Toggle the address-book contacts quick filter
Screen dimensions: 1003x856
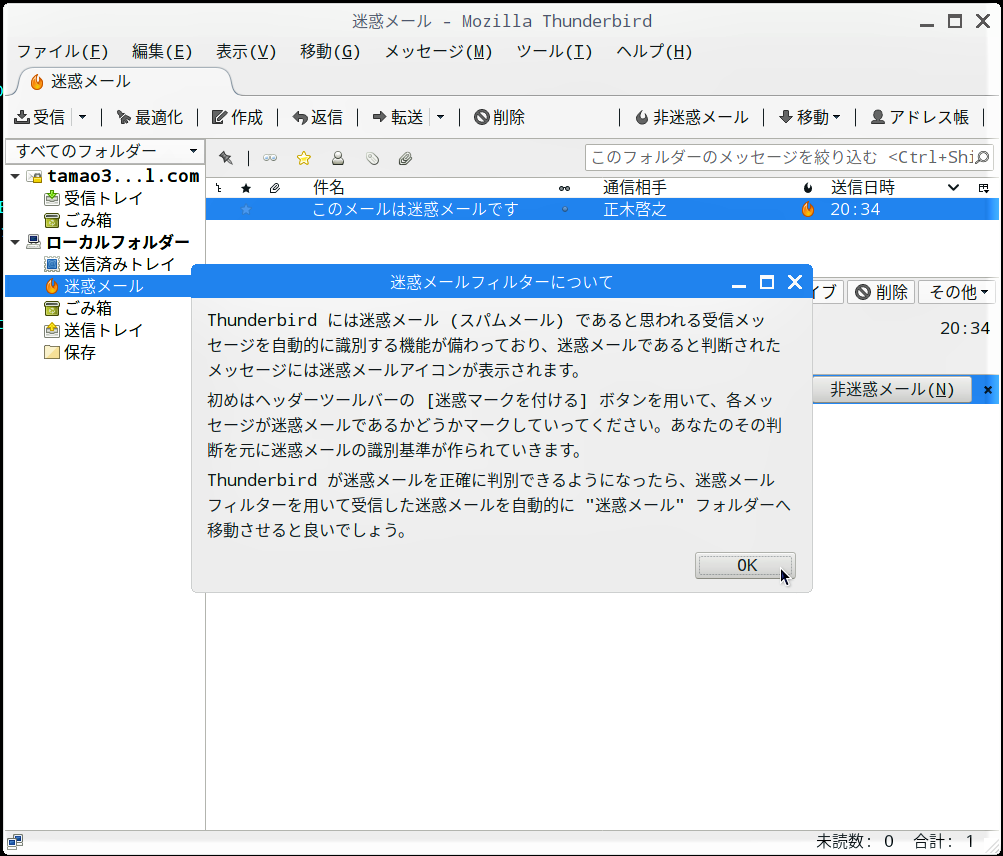click(338, 158)
